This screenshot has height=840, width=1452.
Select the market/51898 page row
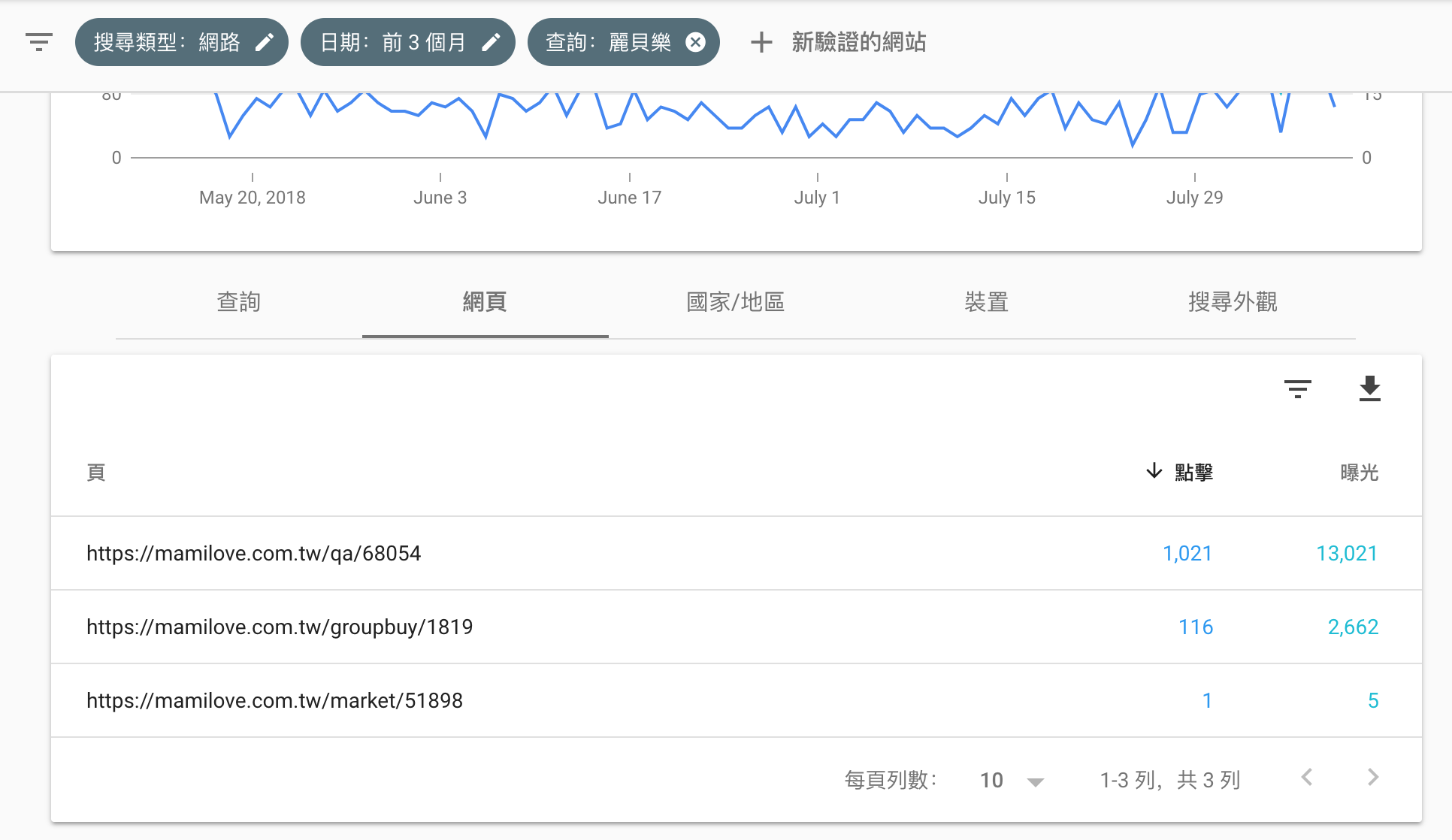click(274, 701)
